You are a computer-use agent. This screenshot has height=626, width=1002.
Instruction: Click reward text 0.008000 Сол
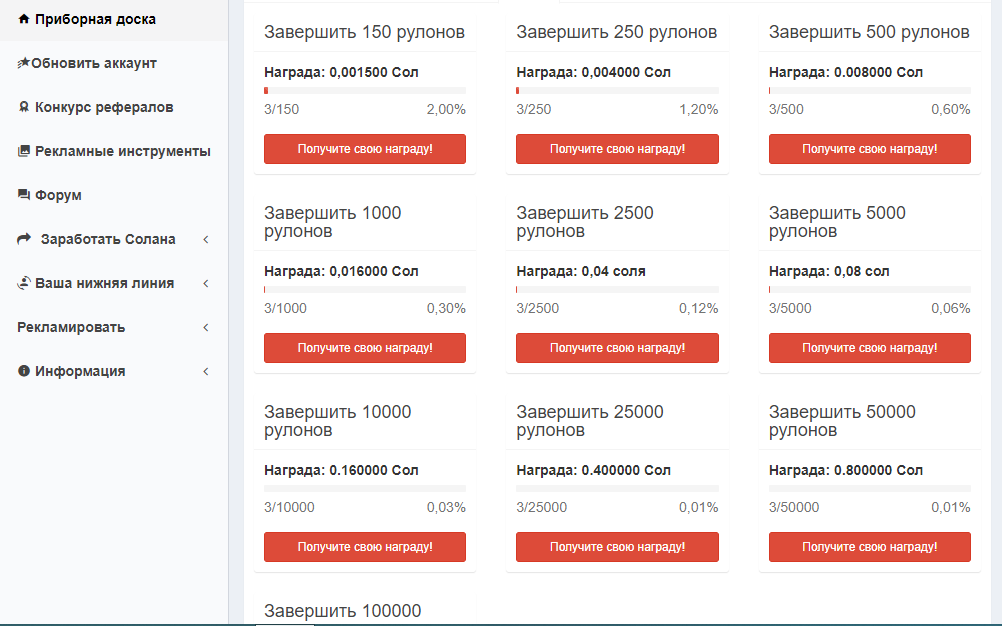tap(878, 72)
